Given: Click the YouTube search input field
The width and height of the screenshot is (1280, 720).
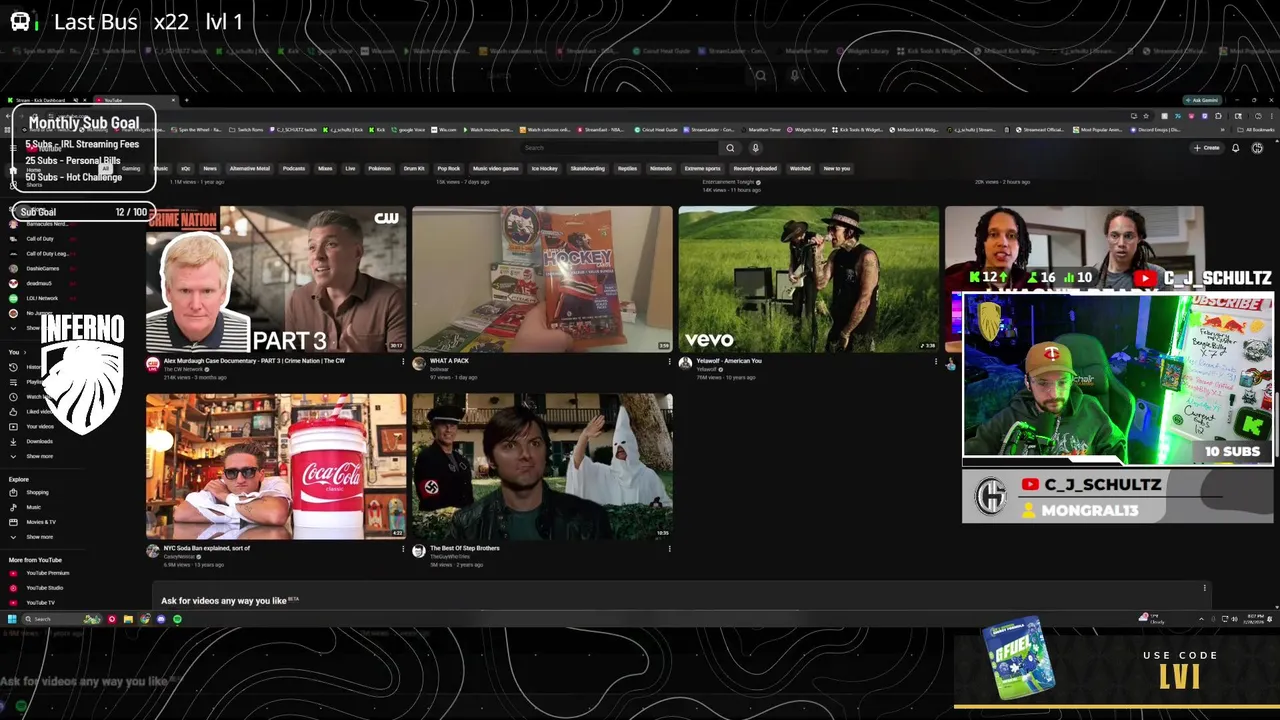Looking at the screenshot, I should [x=620, y=148].
